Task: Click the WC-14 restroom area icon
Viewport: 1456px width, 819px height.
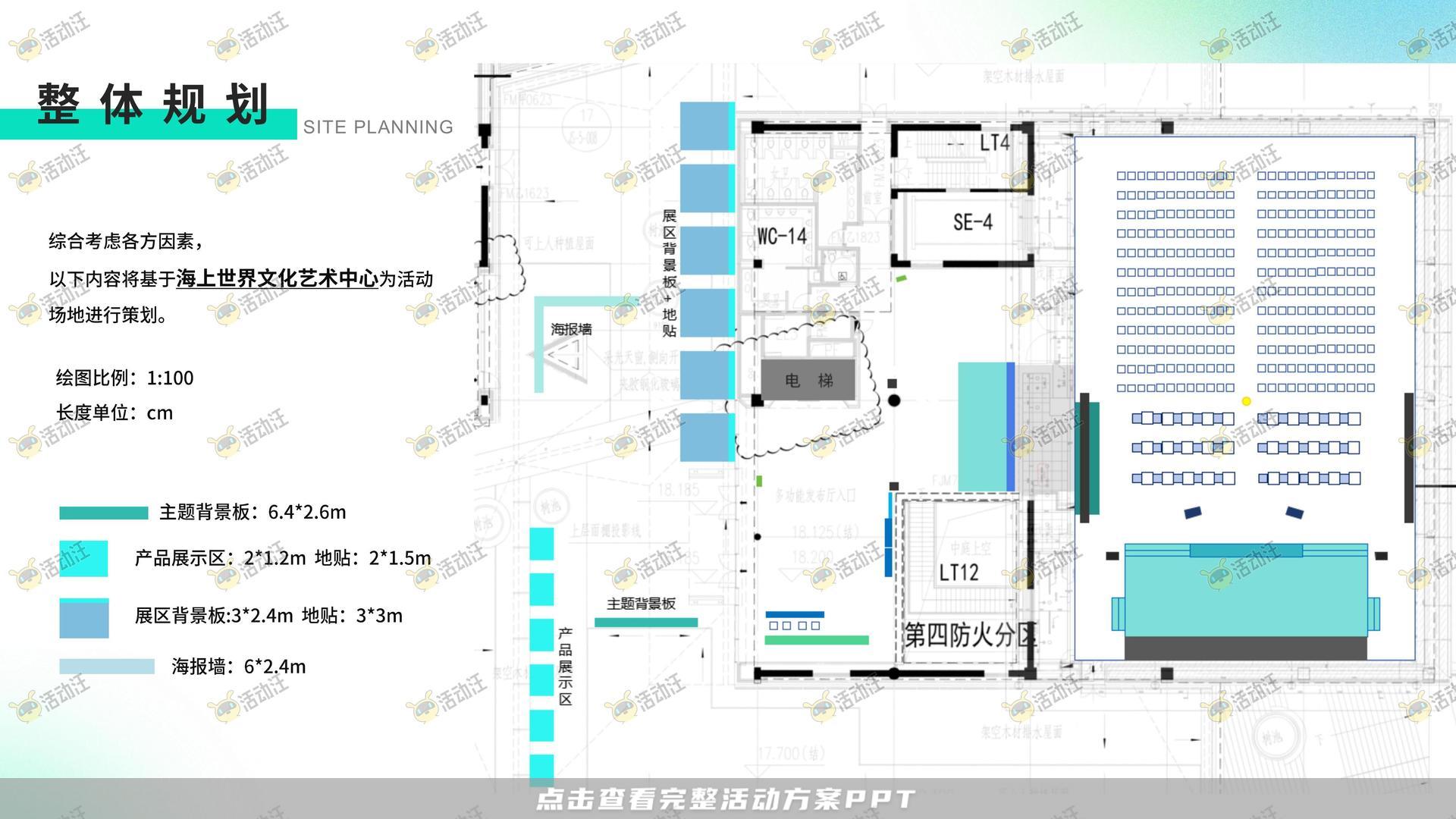Action: click(781, 237)
